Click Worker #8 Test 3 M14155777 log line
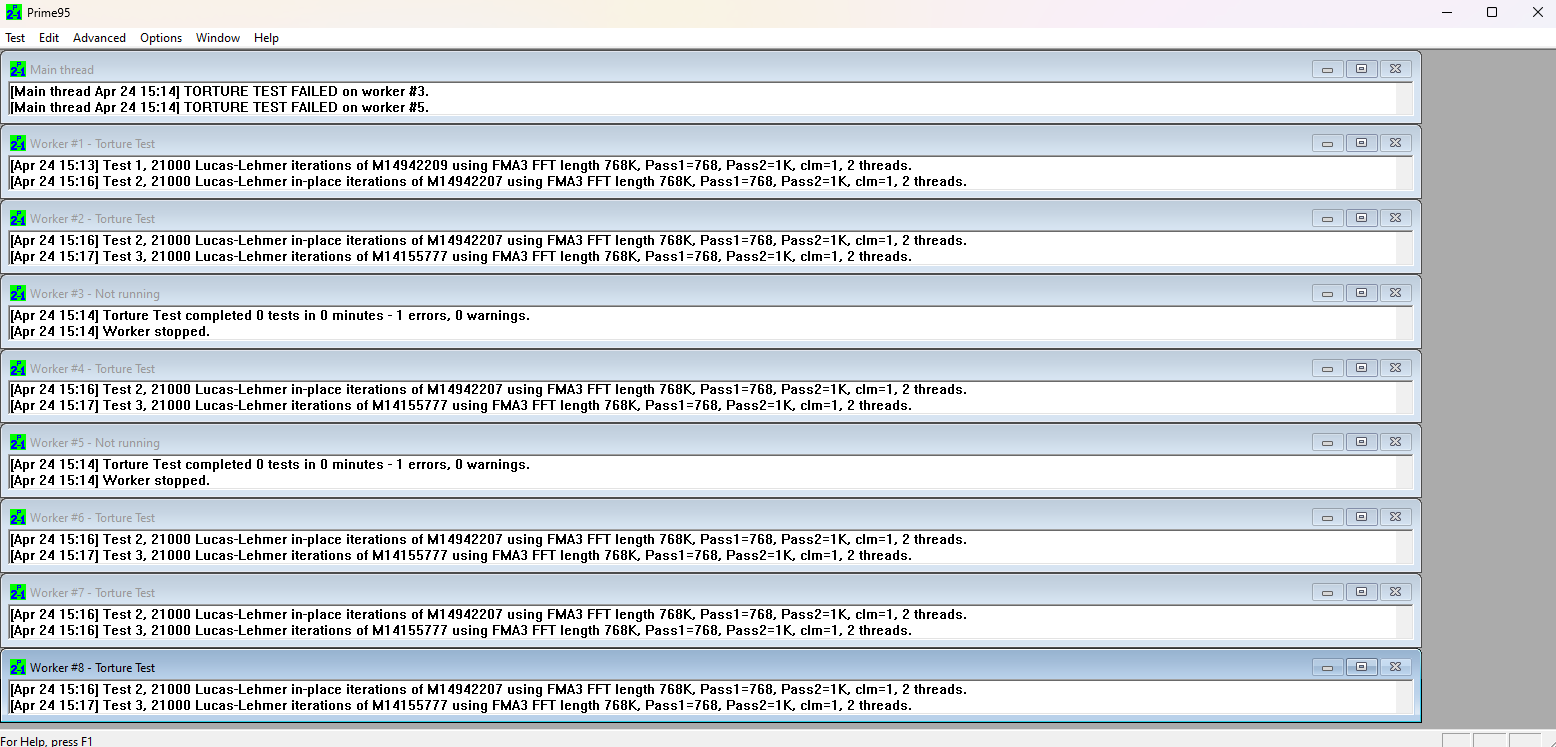This screenshot has width=1556, height=747. pos(461,706)
